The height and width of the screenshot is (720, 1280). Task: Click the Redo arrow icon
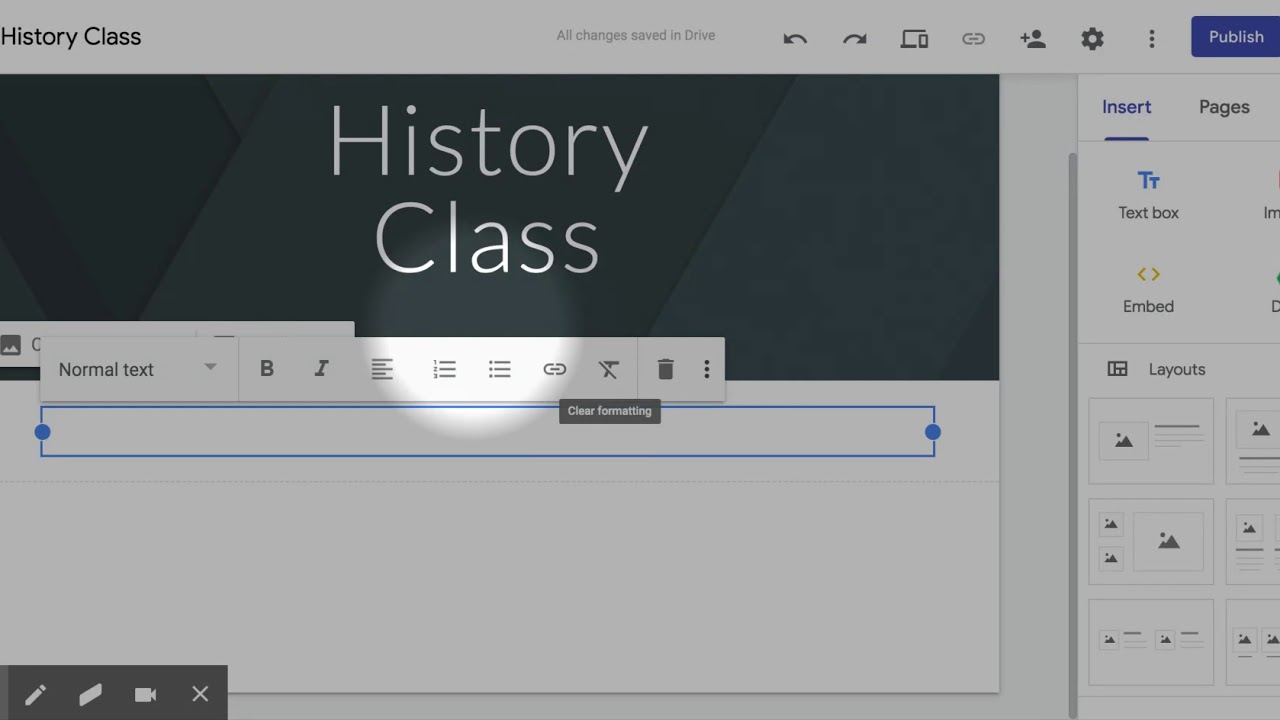(855, 38)
